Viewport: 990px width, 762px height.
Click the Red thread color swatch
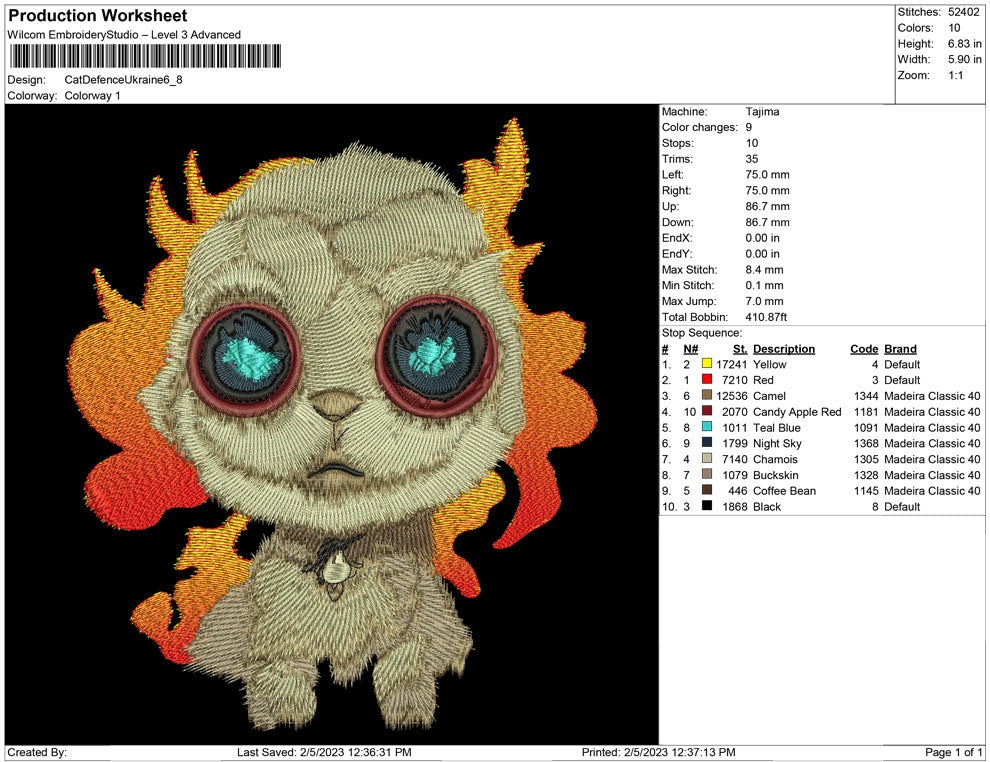(x=707, y=379)
